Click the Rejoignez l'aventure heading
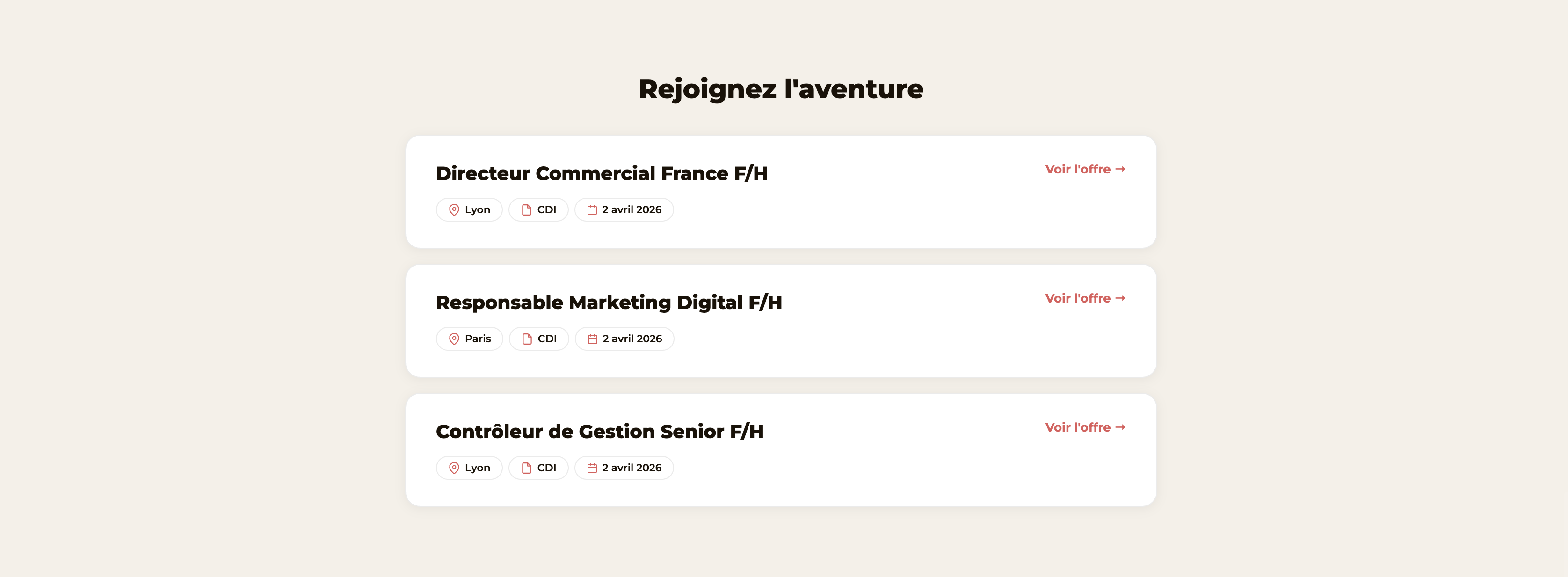Image resolution: width=1568 pixels, height=577 pixels. point(780,88)
